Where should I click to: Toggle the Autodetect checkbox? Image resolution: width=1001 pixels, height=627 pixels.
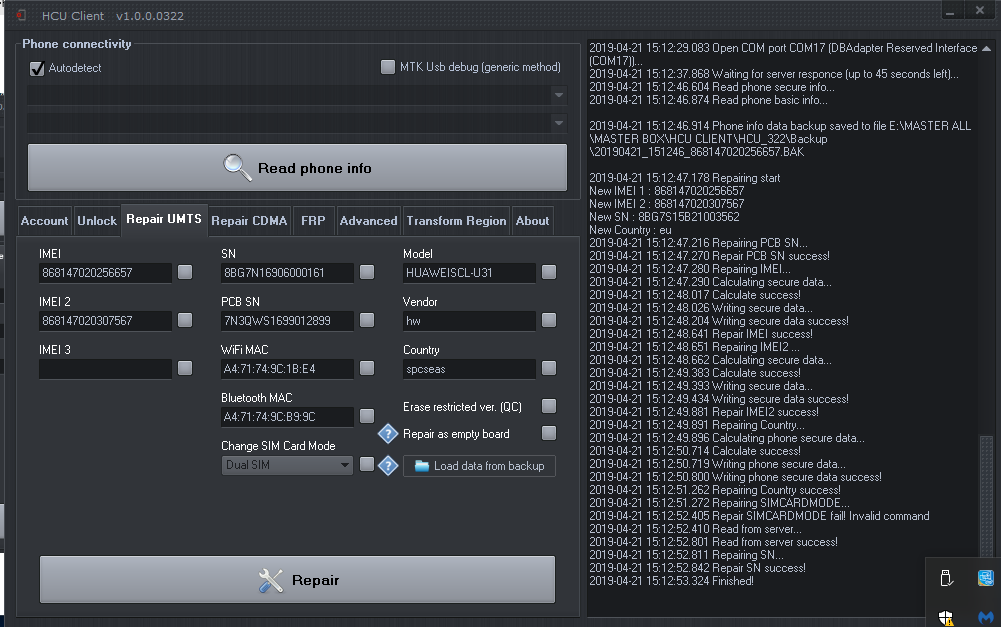37,68
